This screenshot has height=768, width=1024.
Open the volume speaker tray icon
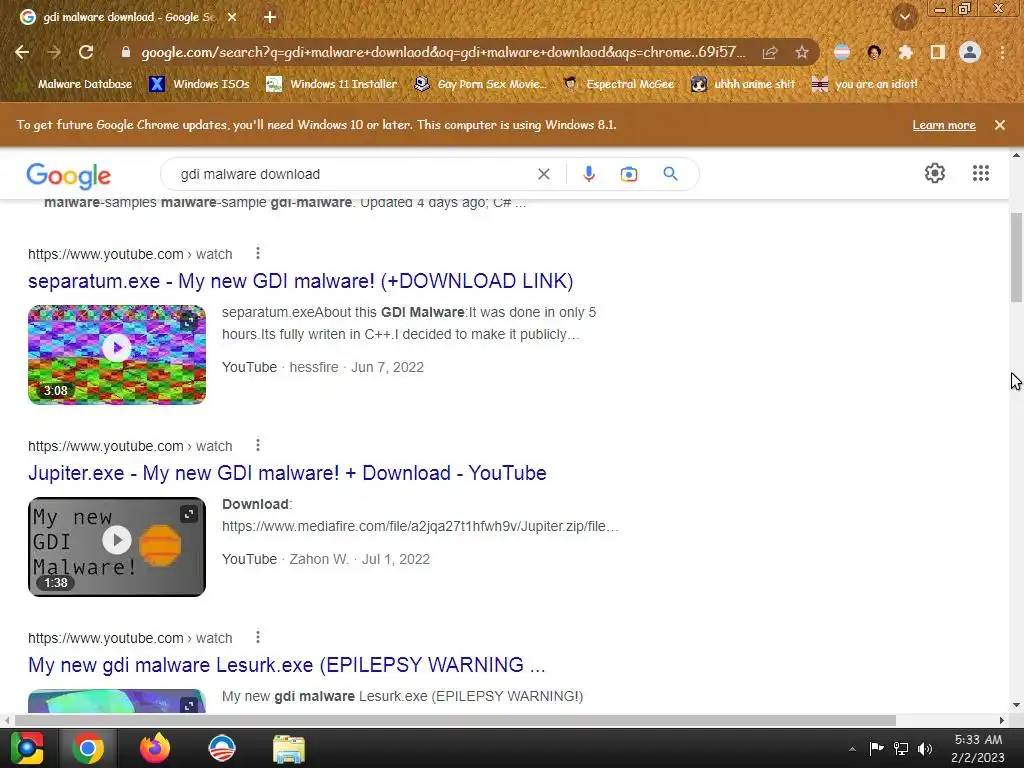point(925,748)
